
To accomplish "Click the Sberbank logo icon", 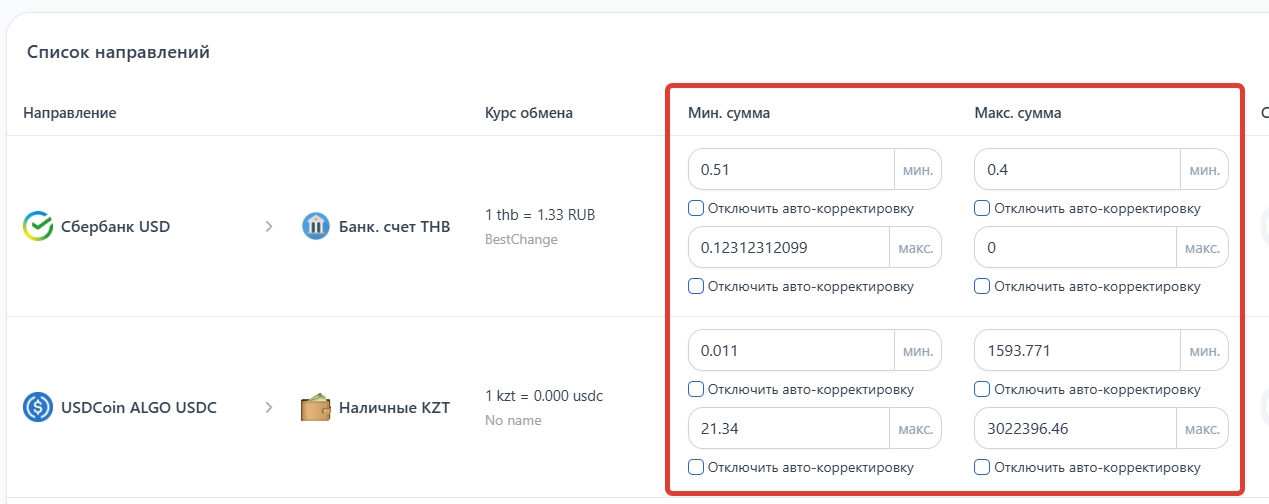I will point(38,227).
